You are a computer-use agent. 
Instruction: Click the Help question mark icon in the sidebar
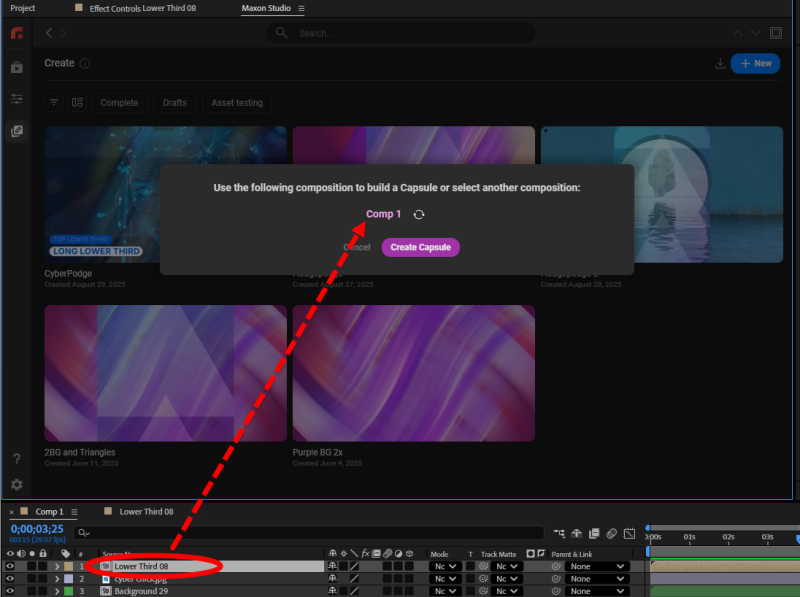click(x=16, y=458)
